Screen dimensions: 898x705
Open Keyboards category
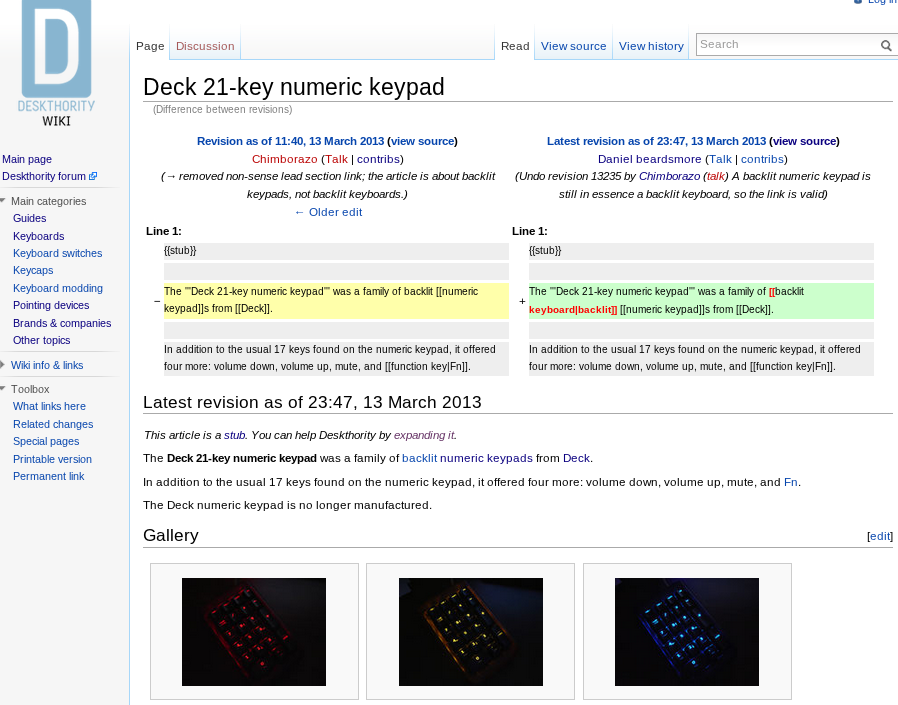pyautogui.click(x=38, y=236)
